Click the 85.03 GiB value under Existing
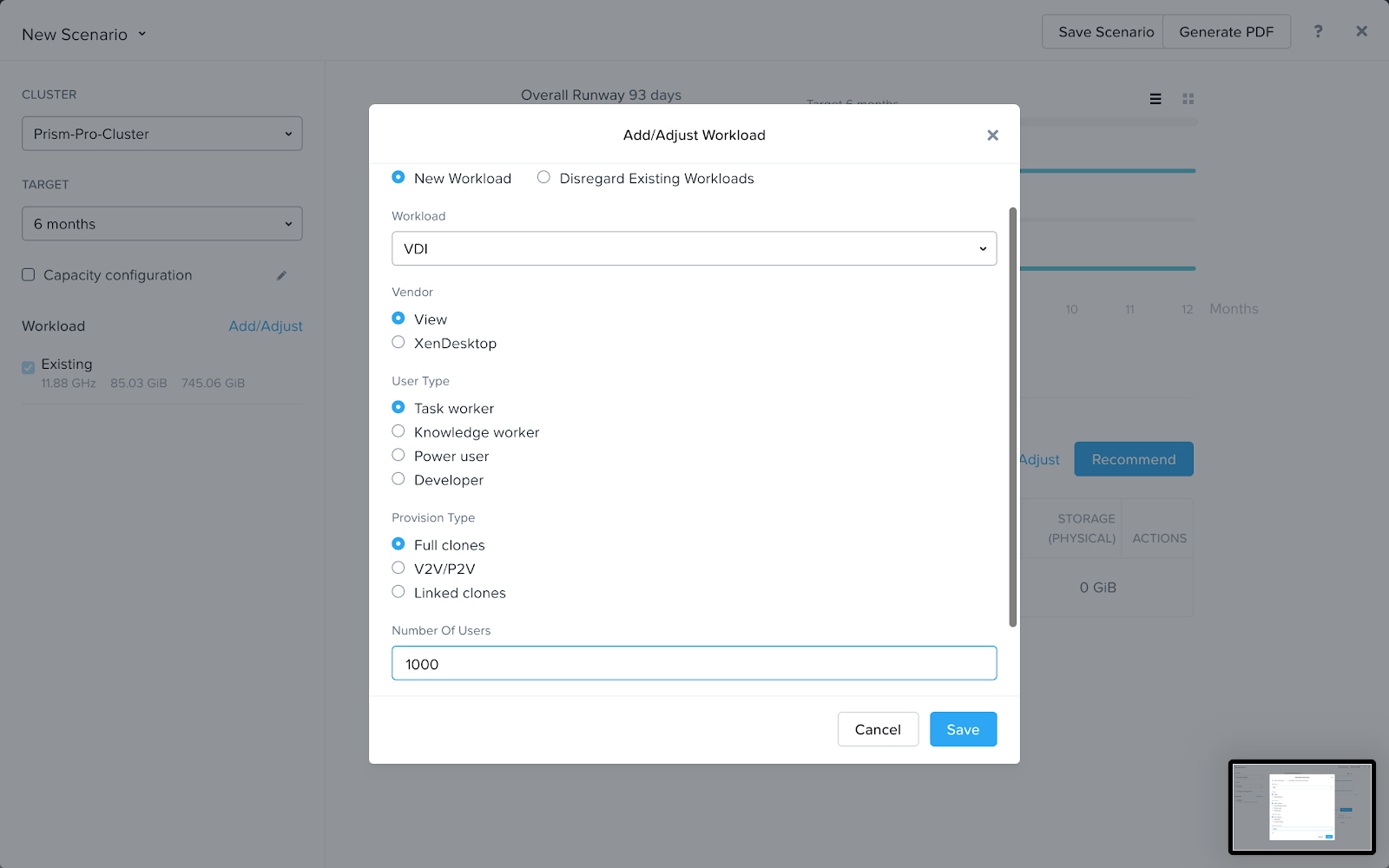Viewport: 1389px width, 868px height. click(139, 383)
